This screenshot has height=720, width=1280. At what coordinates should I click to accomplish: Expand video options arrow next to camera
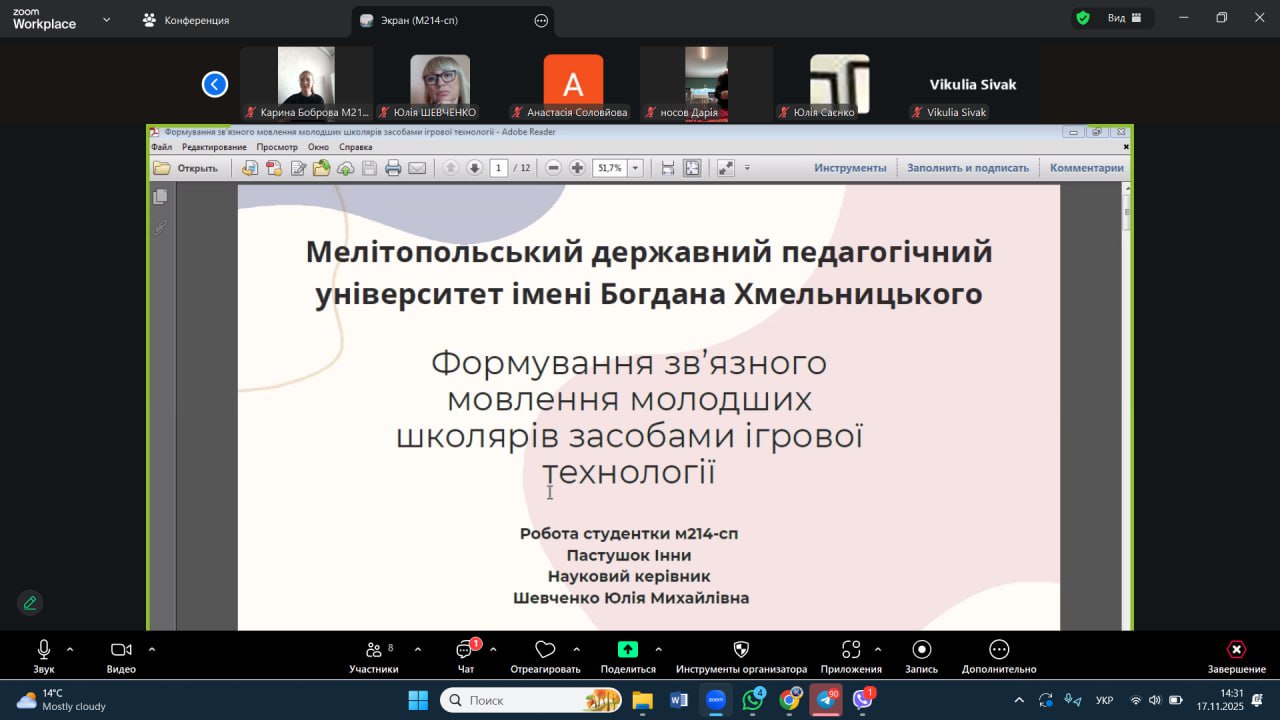[152, 649]
